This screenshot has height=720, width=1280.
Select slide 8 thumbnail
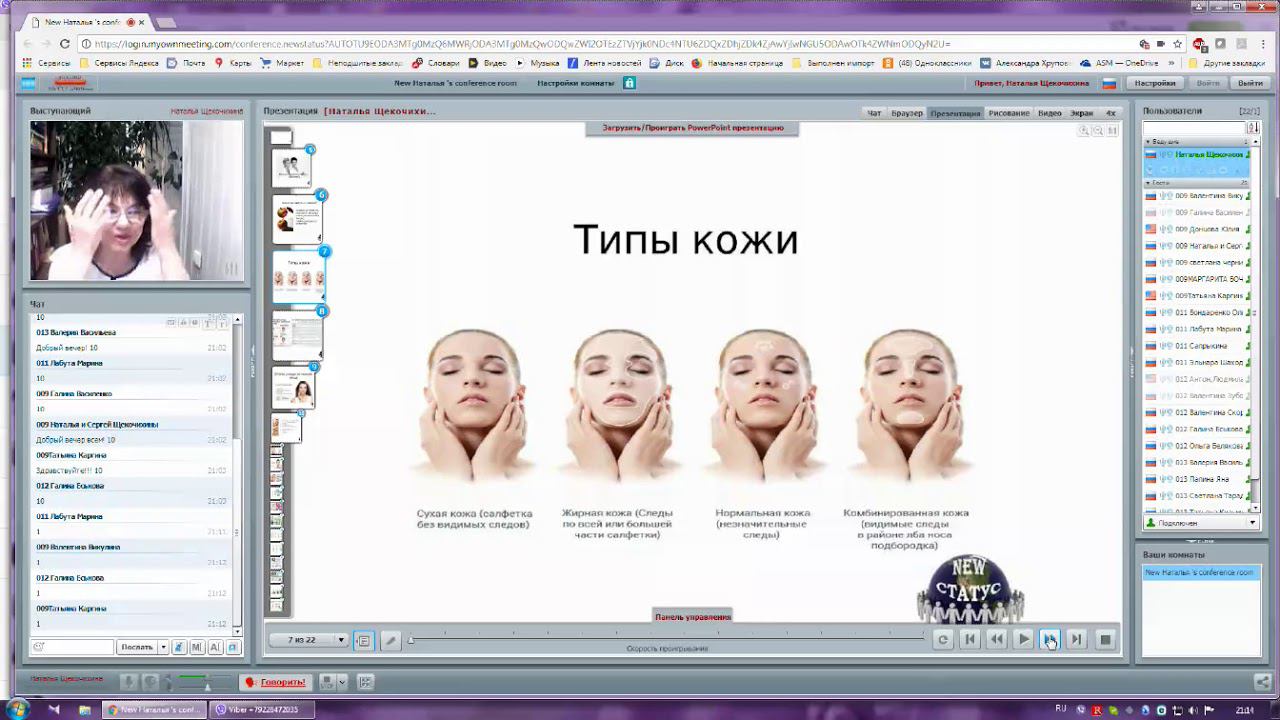tap(298, 337)
